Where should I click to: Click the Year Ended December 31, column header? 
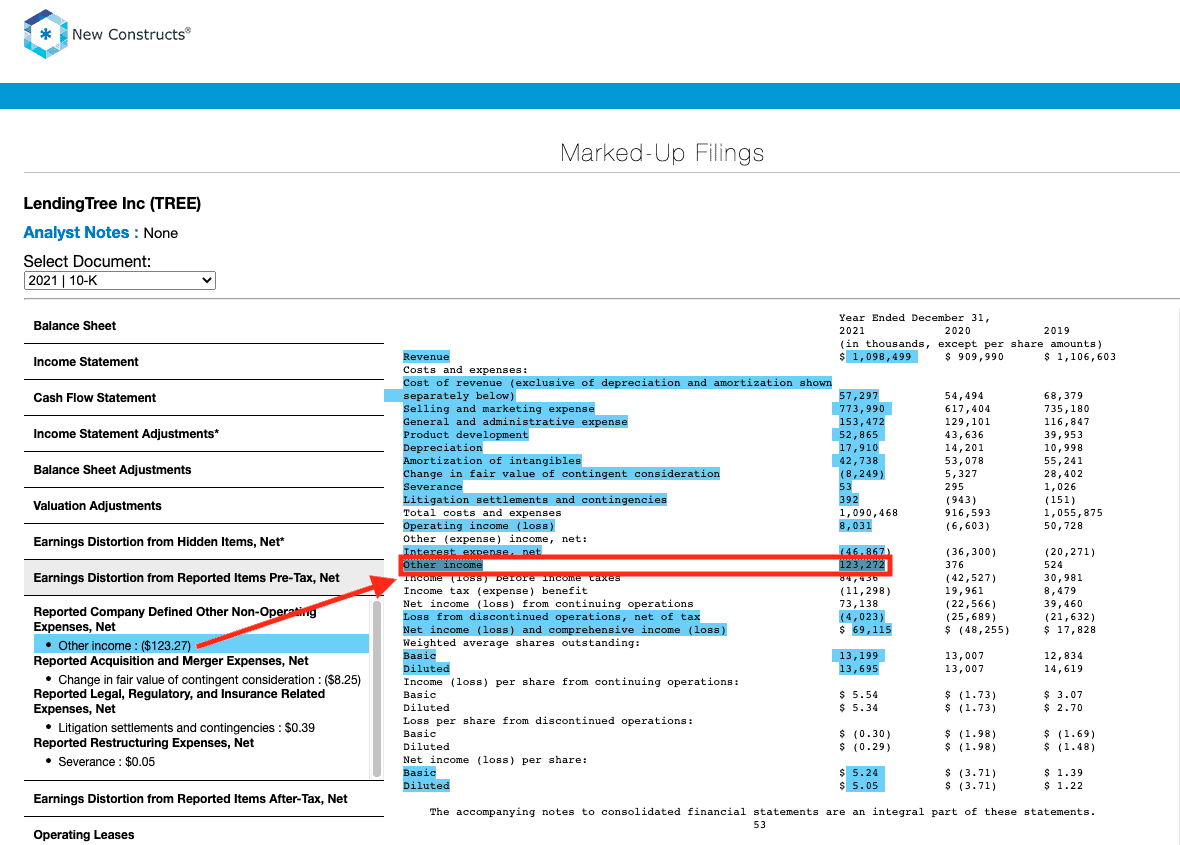tap(914, 318)
